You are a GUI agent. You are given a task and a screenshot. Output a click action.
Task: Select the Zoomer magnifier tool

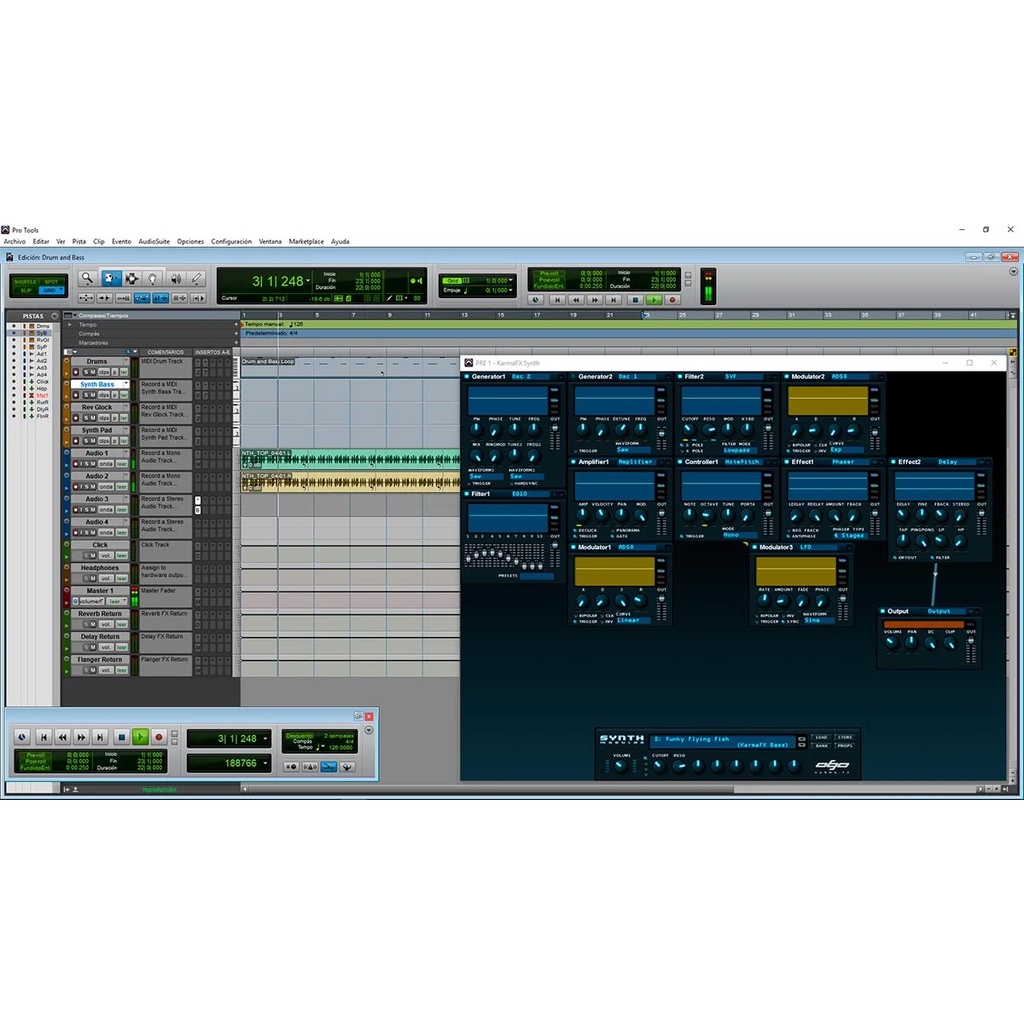[x=87, y=279]
